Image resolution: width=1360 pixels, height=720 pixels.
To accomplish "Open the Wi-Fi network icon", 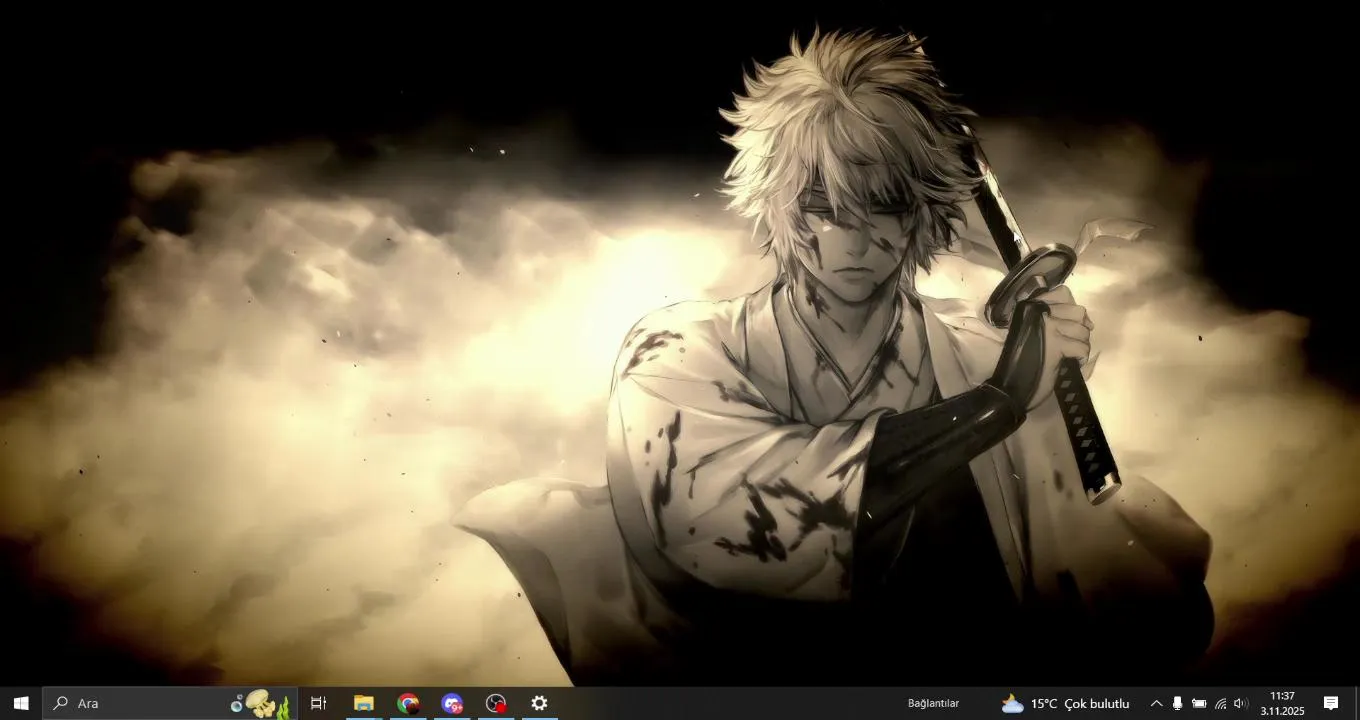I will point(1220,703).
